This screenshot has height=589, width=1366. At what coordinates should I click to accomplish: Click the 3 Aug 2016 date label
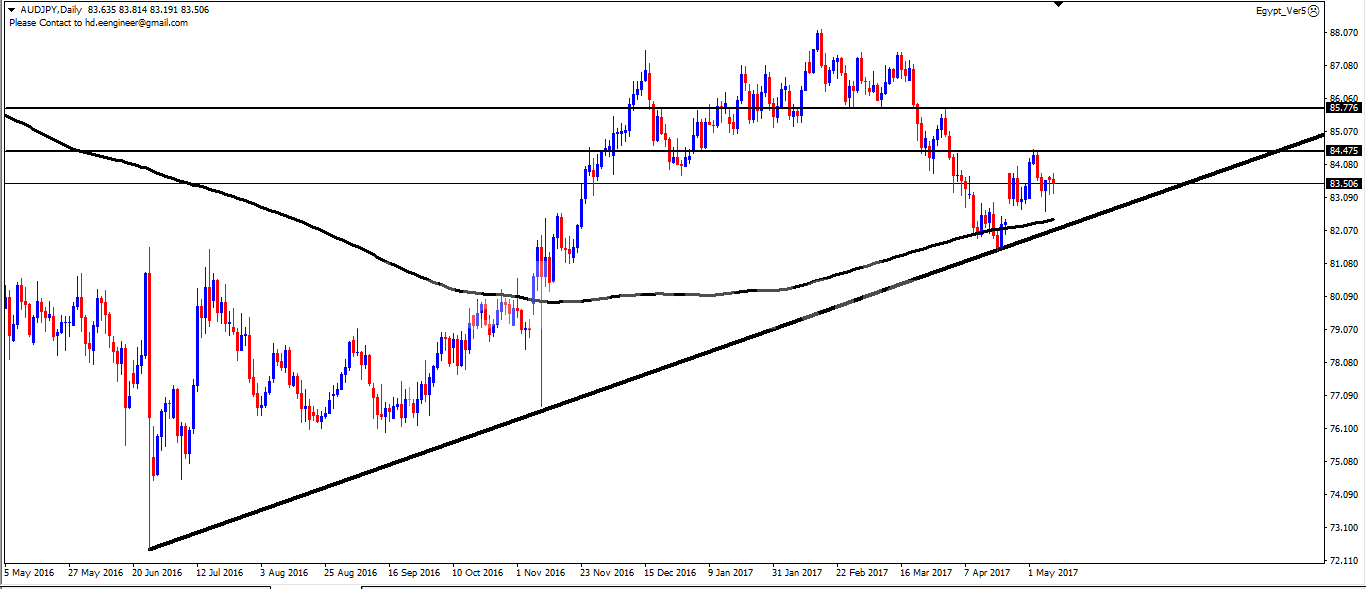point(285,574)
